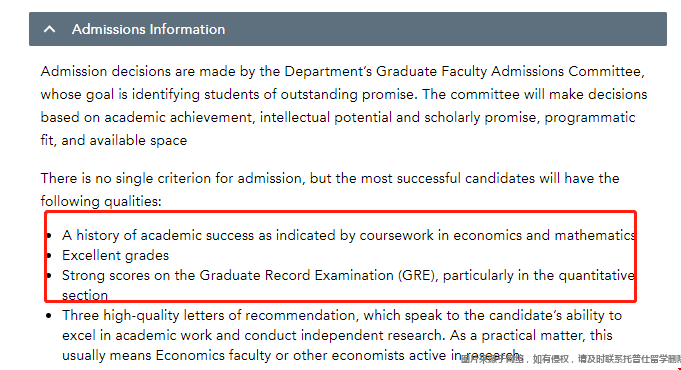The image size is (681, 370).
Task: Click the bullet dot before "Strong scores on the"
Action: click(49, 276)
